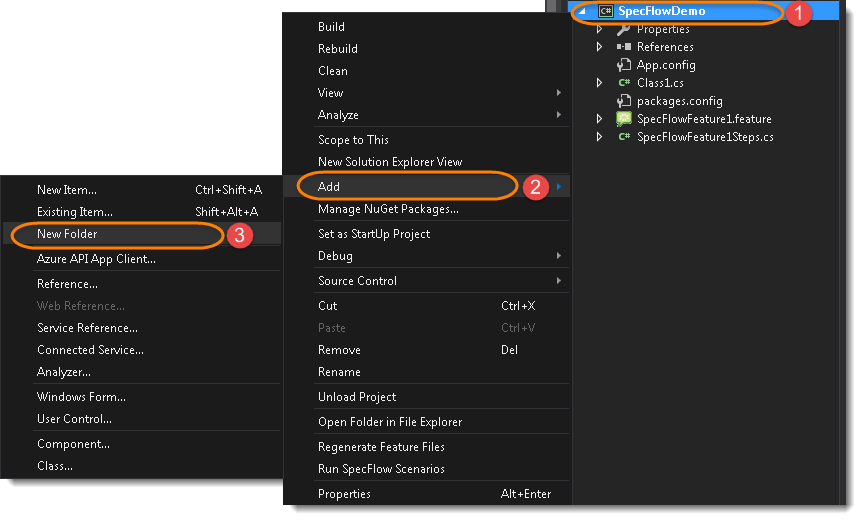This screenshot has width=861, height=520.
Task: Collapse the SpecFlowDemo project node arrow
Action: tap(583, 11)
